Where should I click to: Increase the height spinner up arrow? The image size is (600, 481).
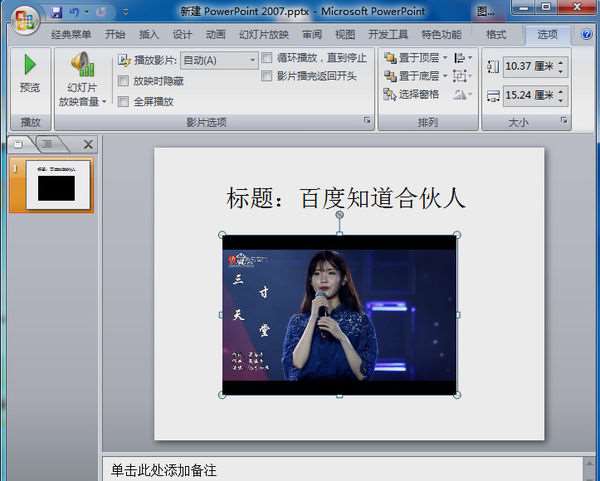click(x=561, y=62)
